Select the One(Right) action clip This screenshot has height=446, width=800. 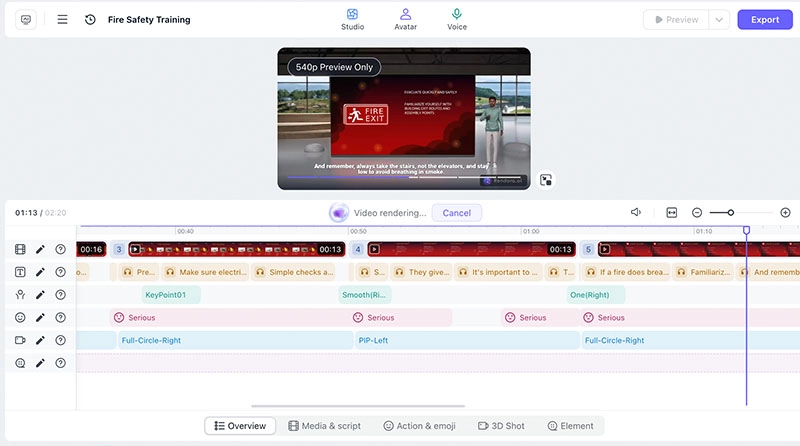pyautogui.click(x=595, y=294)
